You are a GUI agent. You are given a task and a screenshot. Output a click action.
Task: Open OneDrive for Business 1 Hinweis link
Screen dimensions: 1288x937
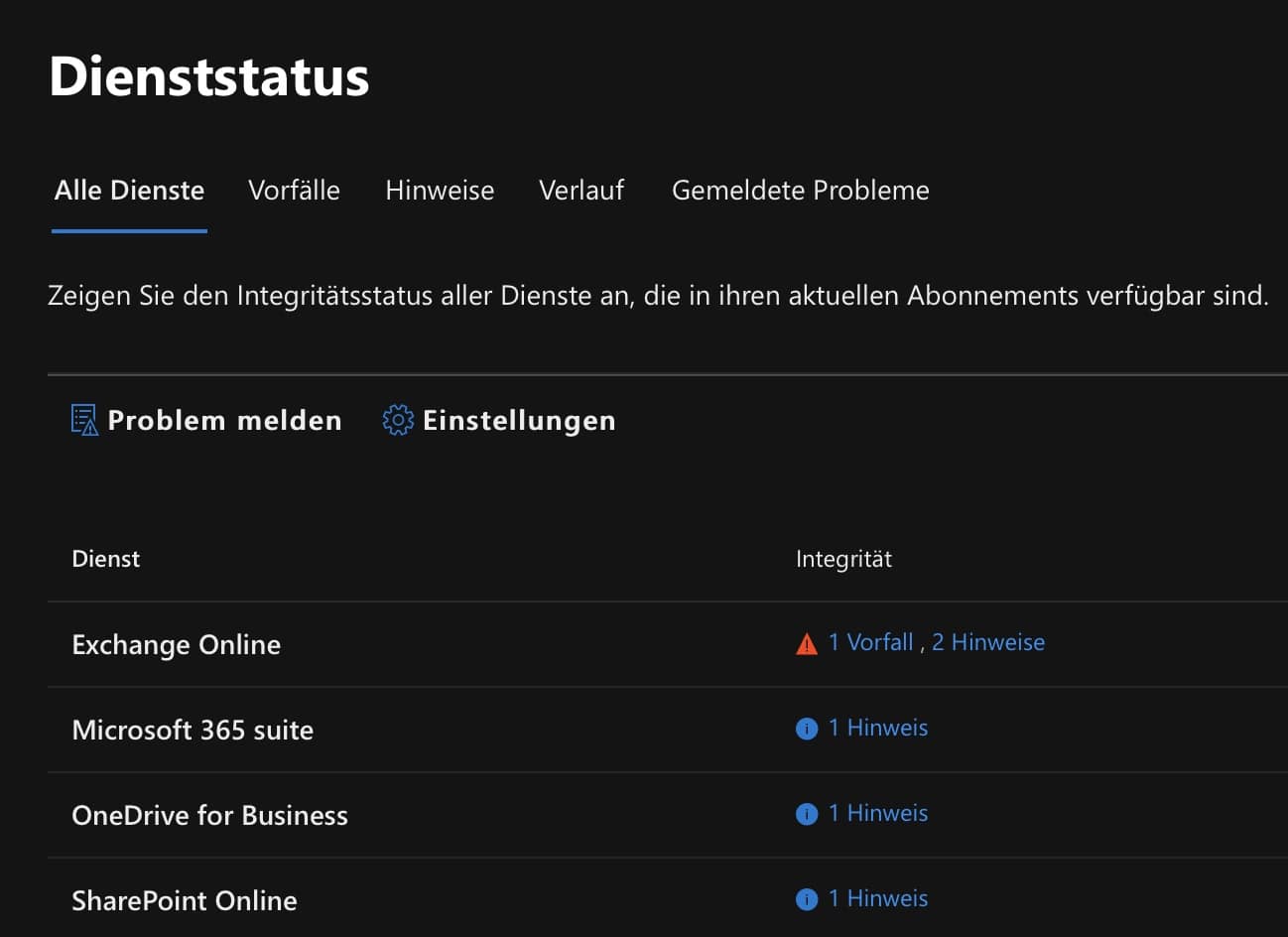pos(878,813)
